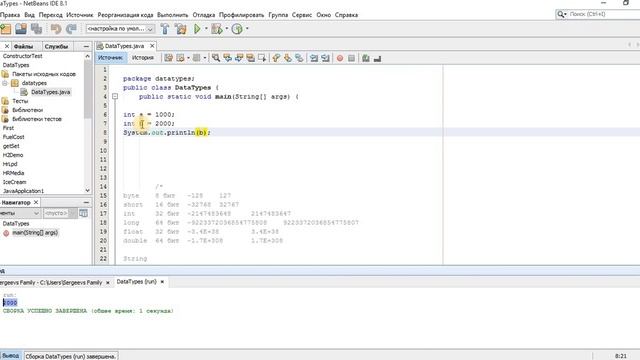This screenshot has height=360, width=640.
Task: Switch to the Файлы tab
Action: coord(23,47)
